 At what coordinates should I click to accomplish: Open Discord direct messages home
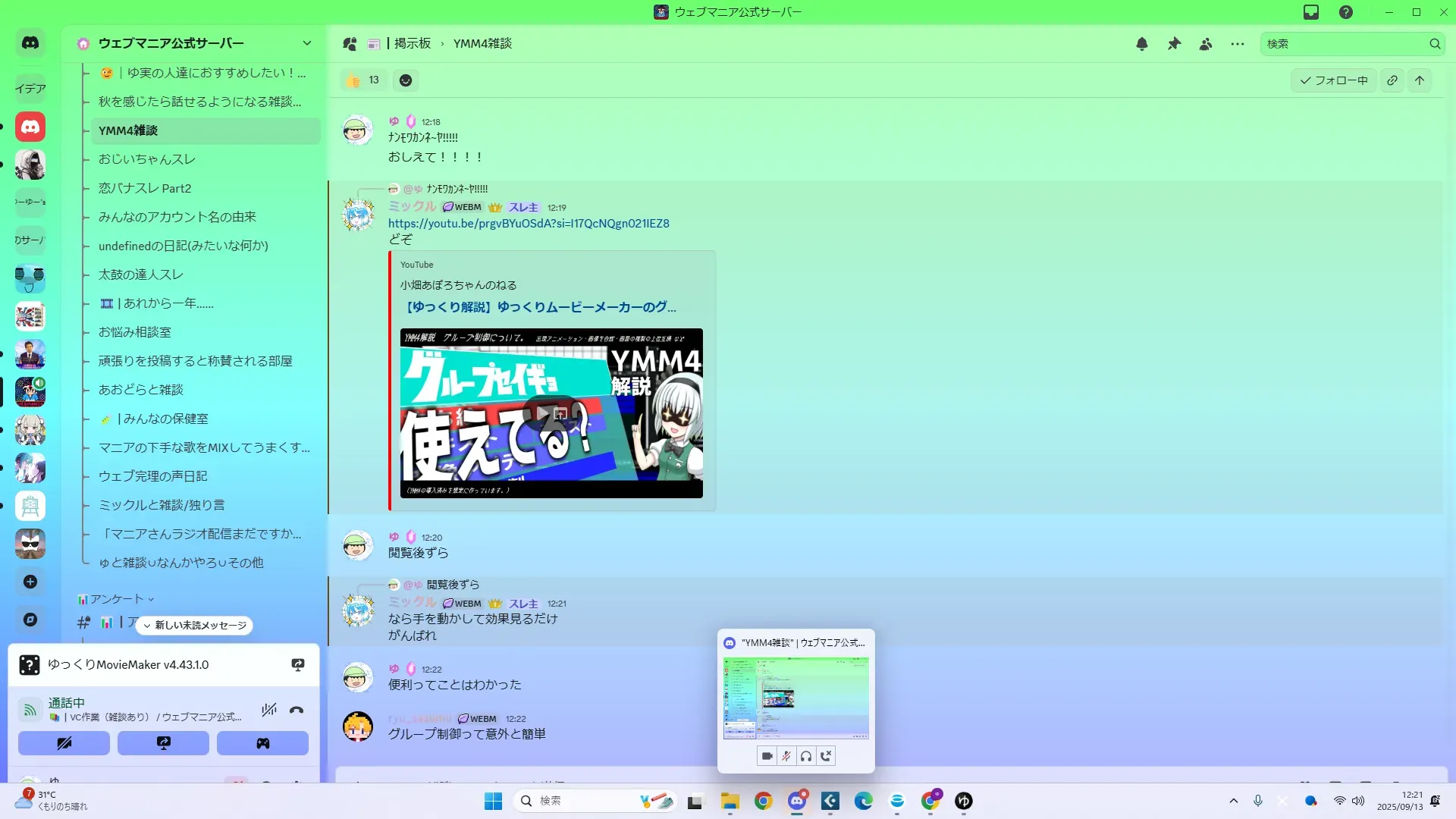(30, 43)
